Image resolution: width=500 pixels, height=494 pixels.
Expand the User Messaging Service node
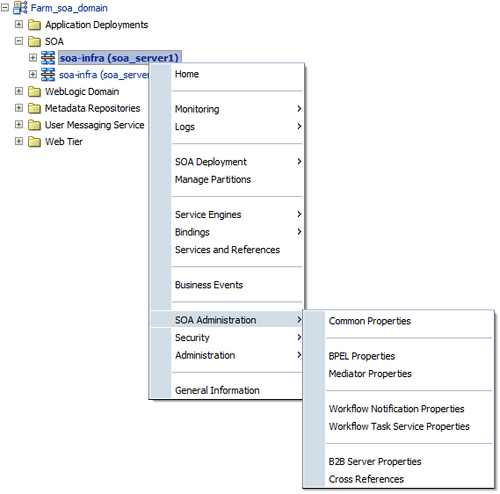coord(19,124)
